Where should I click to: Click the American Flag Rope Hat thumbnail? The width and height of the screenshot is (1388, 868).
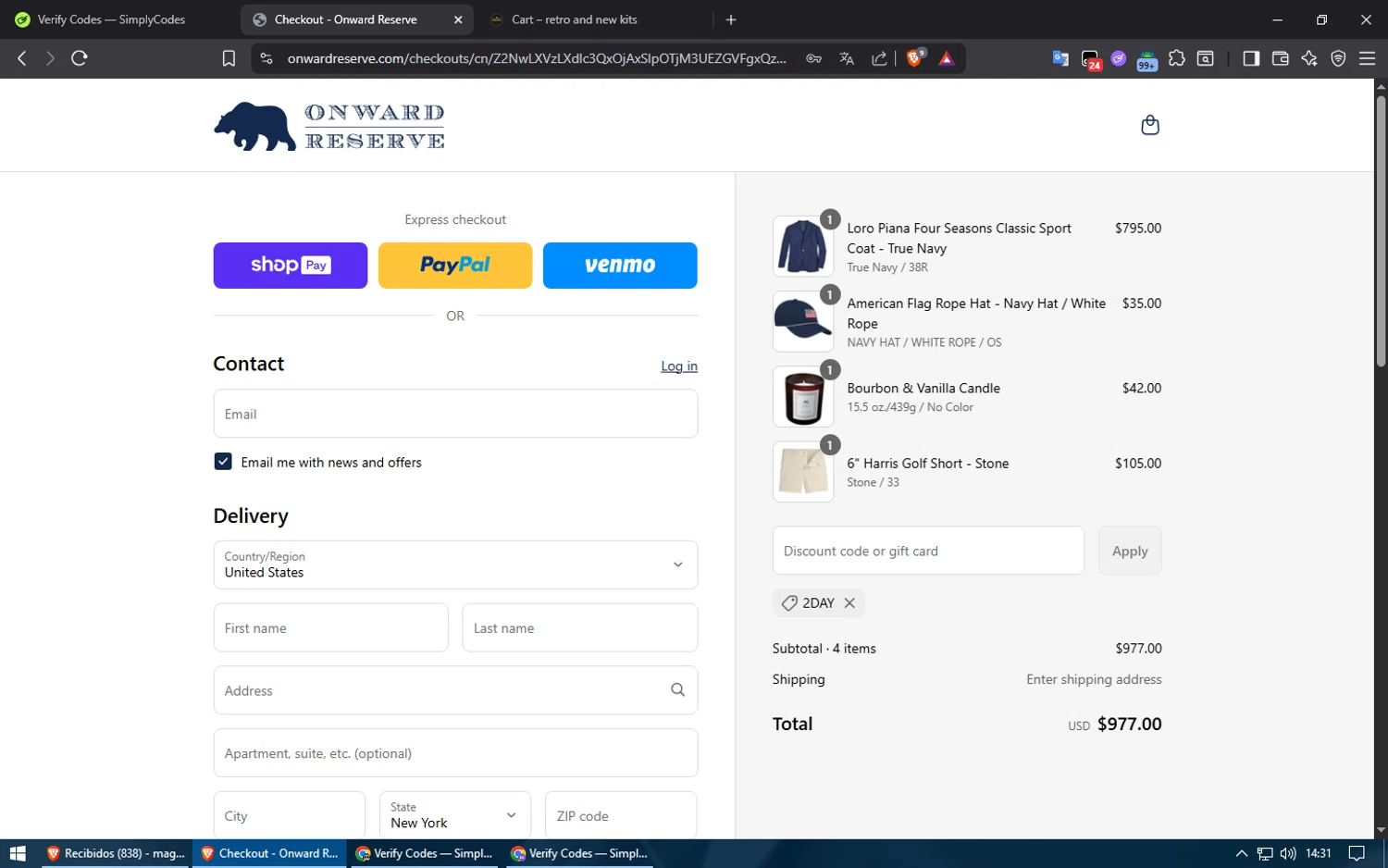click(803, 321)
